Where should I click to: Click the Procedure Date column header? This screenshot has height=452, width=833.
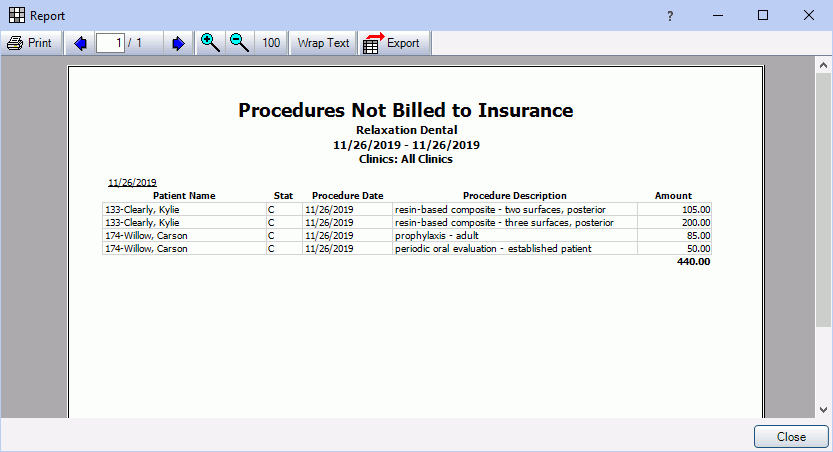[347, 195]
